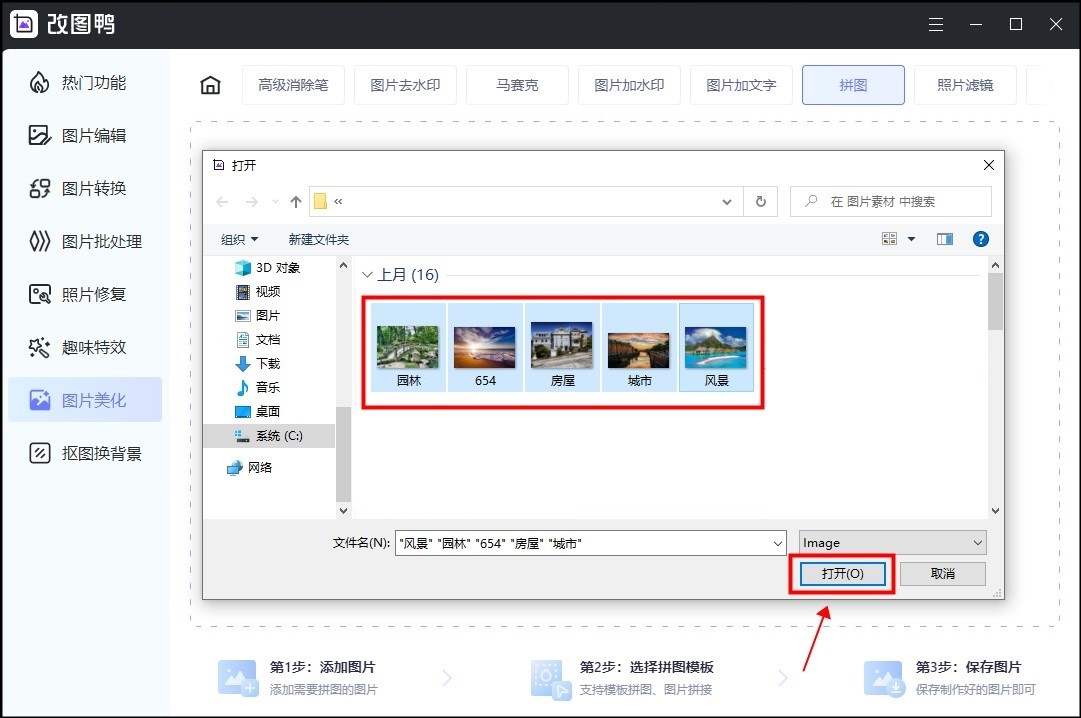This screenshot has height=718, width=1081.
Task: Open the hamburger menu icon top right
Action: 936,23
